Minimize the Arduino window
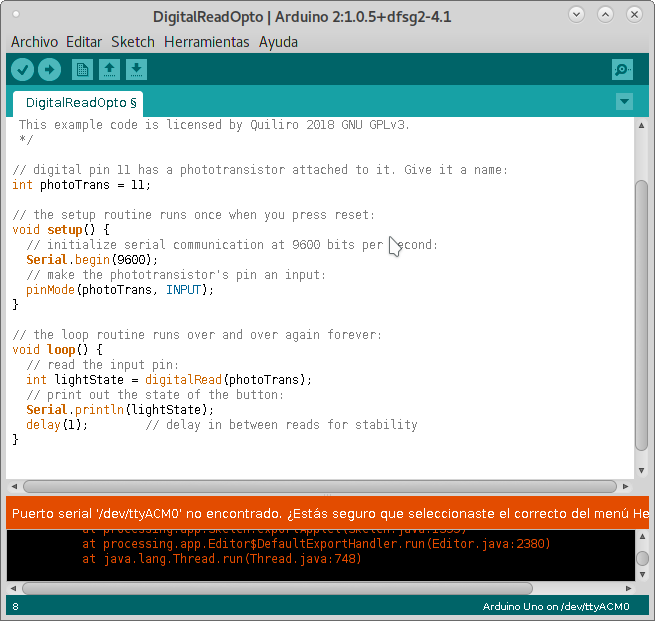 (576, 15)
